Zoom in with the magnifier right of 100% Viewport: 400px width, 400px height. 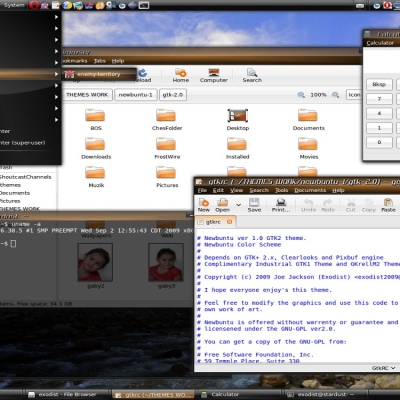coord(336,95)
